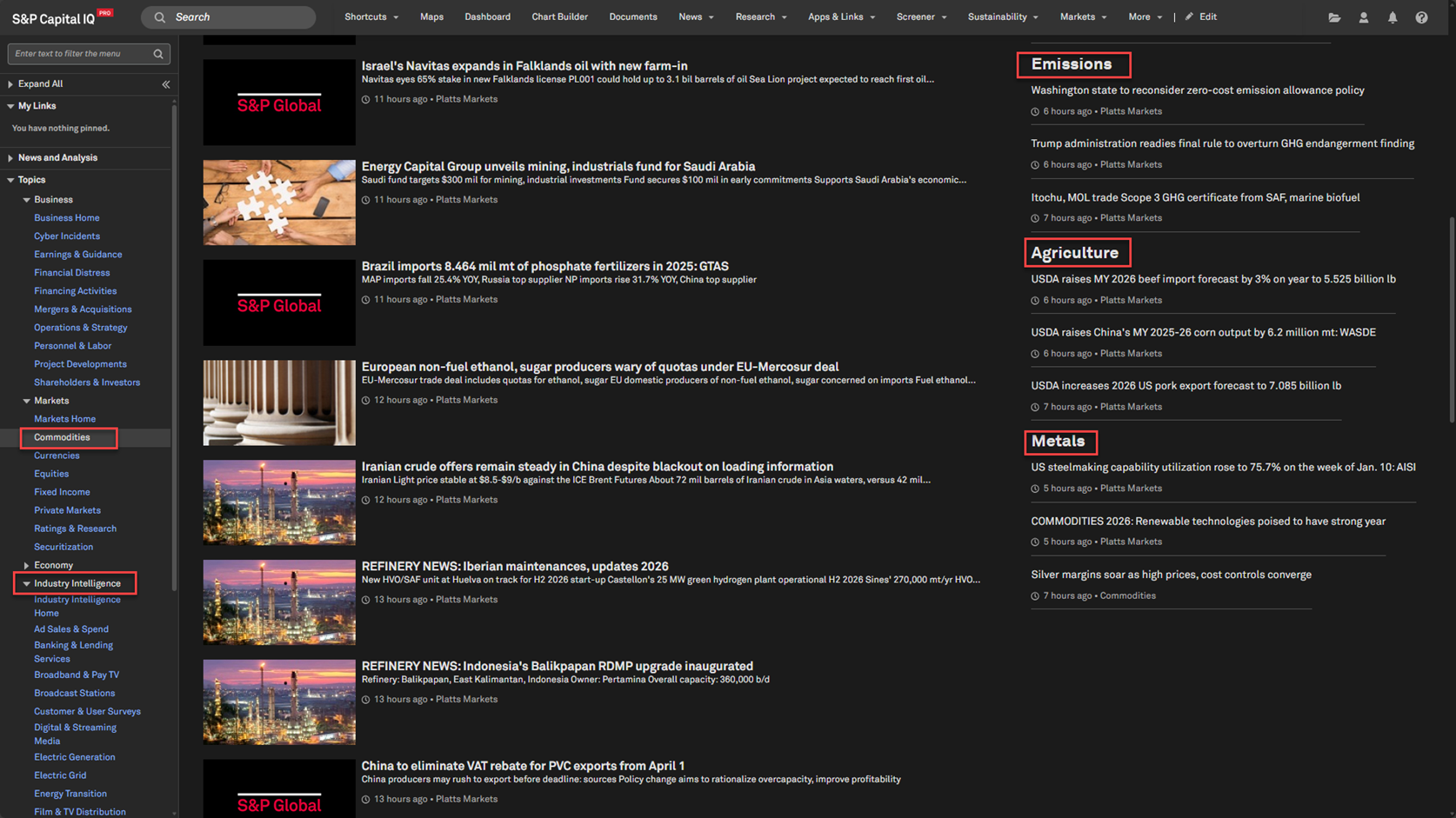Open the user profile icon
Image resolution: width=1456 pixels, height=818 pixels.
[x=1363, y=17]
